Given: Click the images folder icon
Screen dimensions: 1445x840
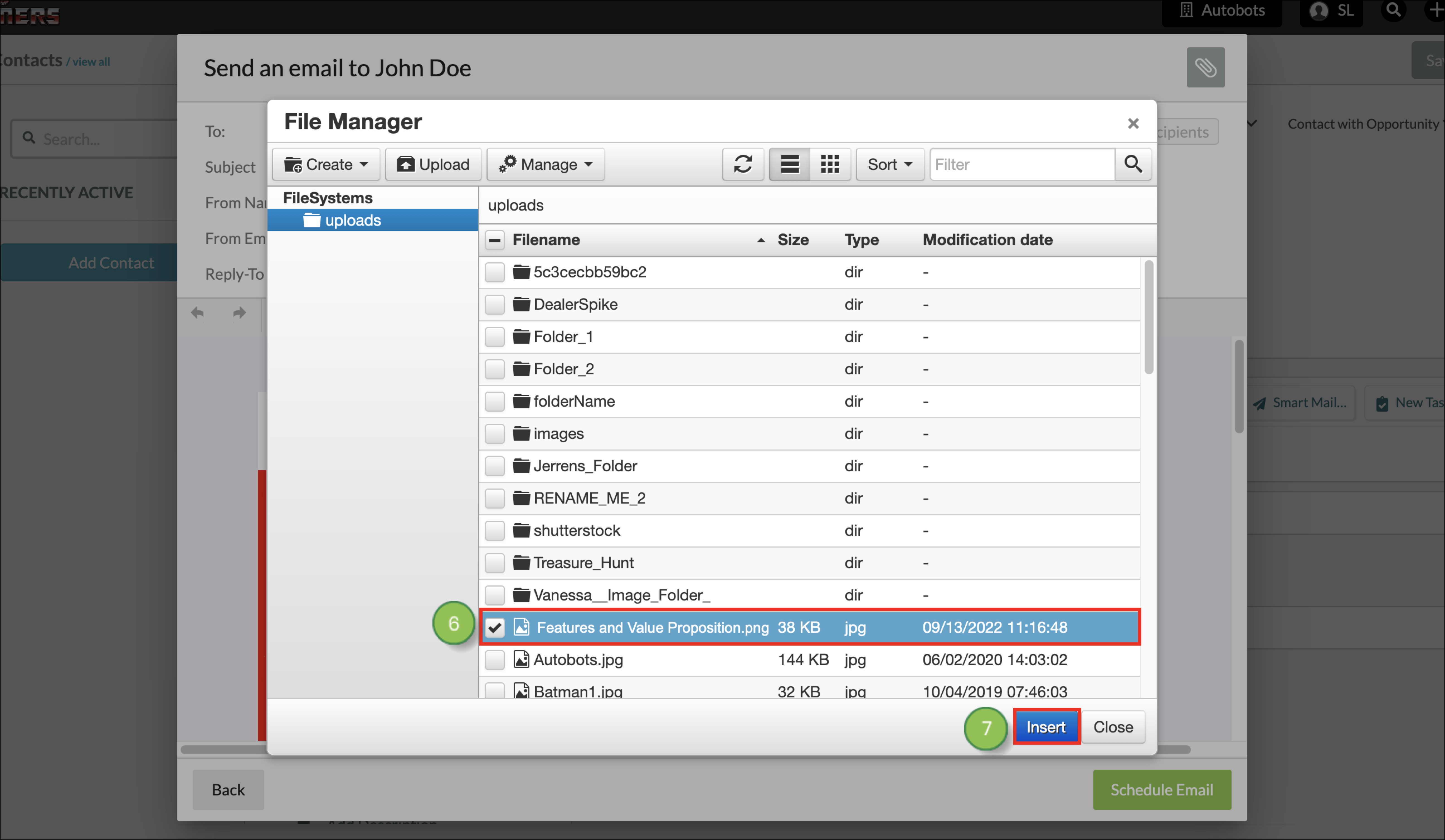Looking at the screenshot, I should pyautogui.click(x=521, y=433).
